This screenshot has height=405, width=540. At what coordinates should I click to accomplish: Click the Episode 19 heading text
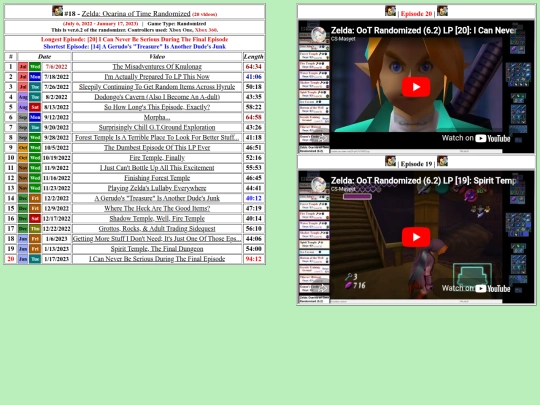[416, 164]
